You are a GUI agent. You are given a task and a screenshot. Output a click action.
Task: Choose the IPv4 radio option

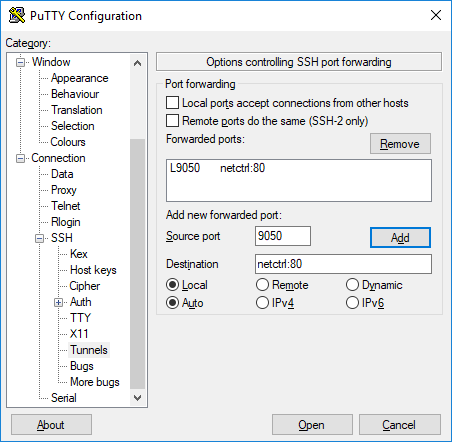(262, 303)
